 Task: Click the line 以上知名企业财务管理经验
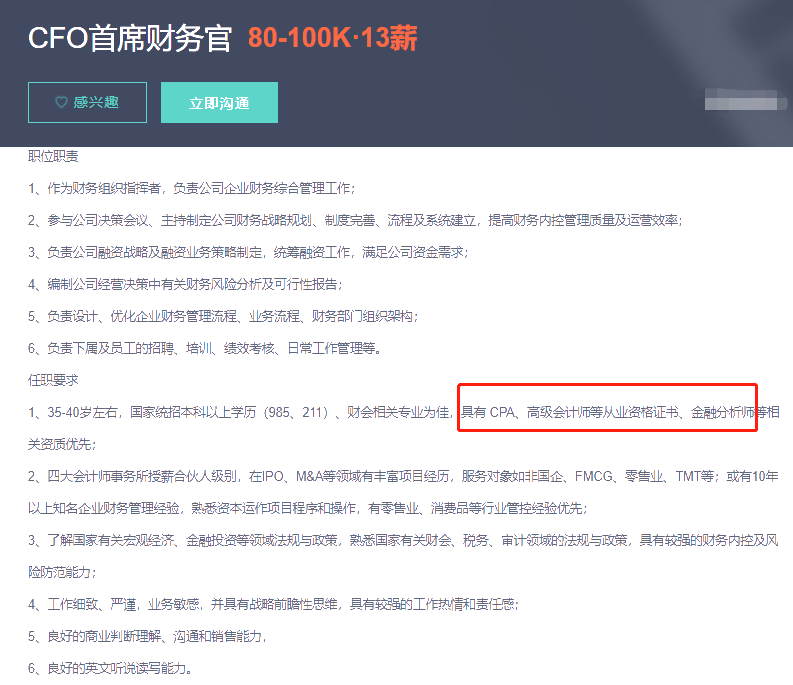(307, 508)
